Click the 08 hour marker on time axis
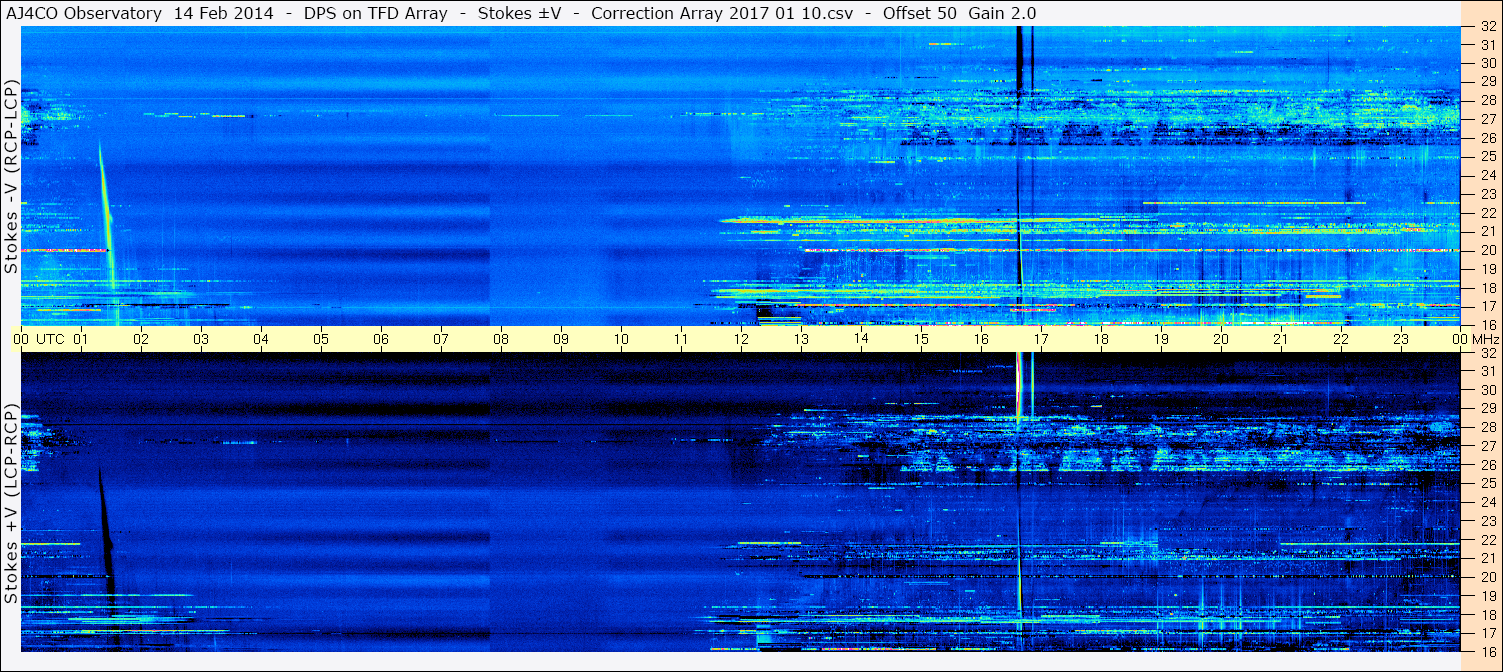 [x=501, y=339]
